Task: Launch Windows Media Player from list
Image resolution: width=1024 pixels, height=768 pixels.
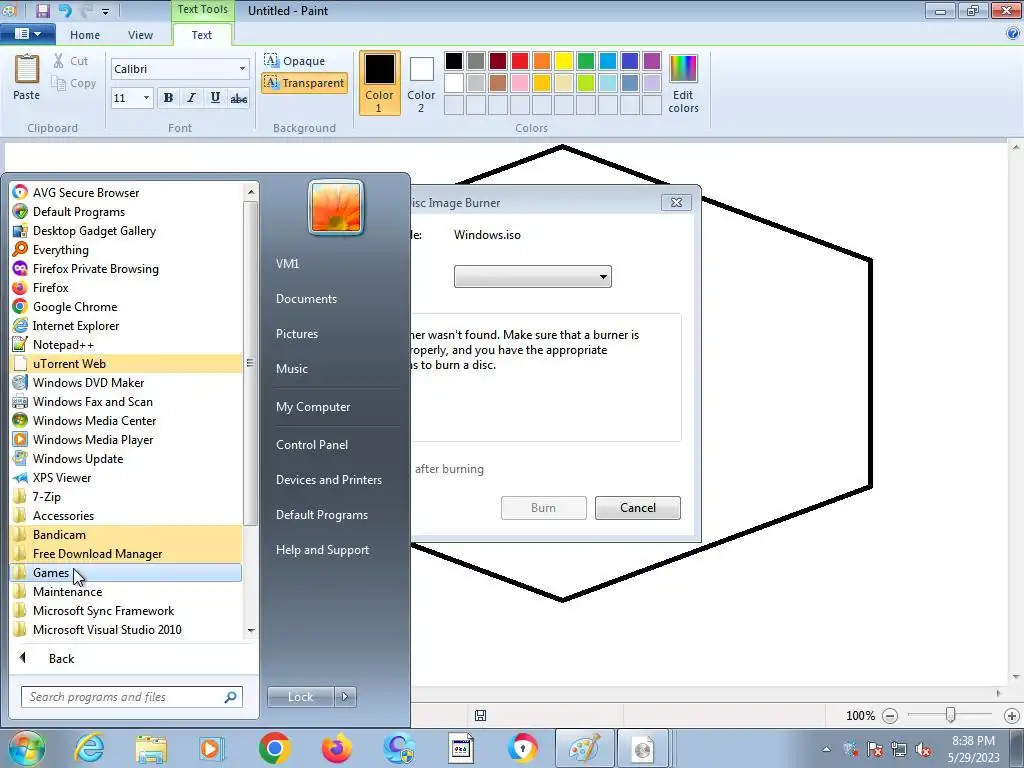Action: pyautogui.click(x=127, y=440)
